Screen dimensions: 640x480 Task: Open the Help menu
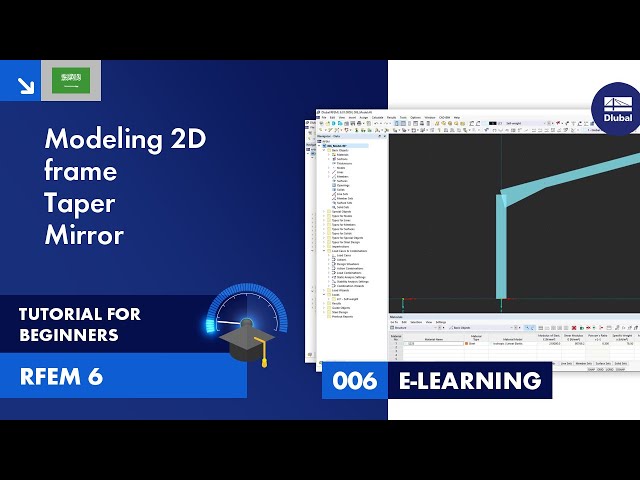[x=457, y=118]
